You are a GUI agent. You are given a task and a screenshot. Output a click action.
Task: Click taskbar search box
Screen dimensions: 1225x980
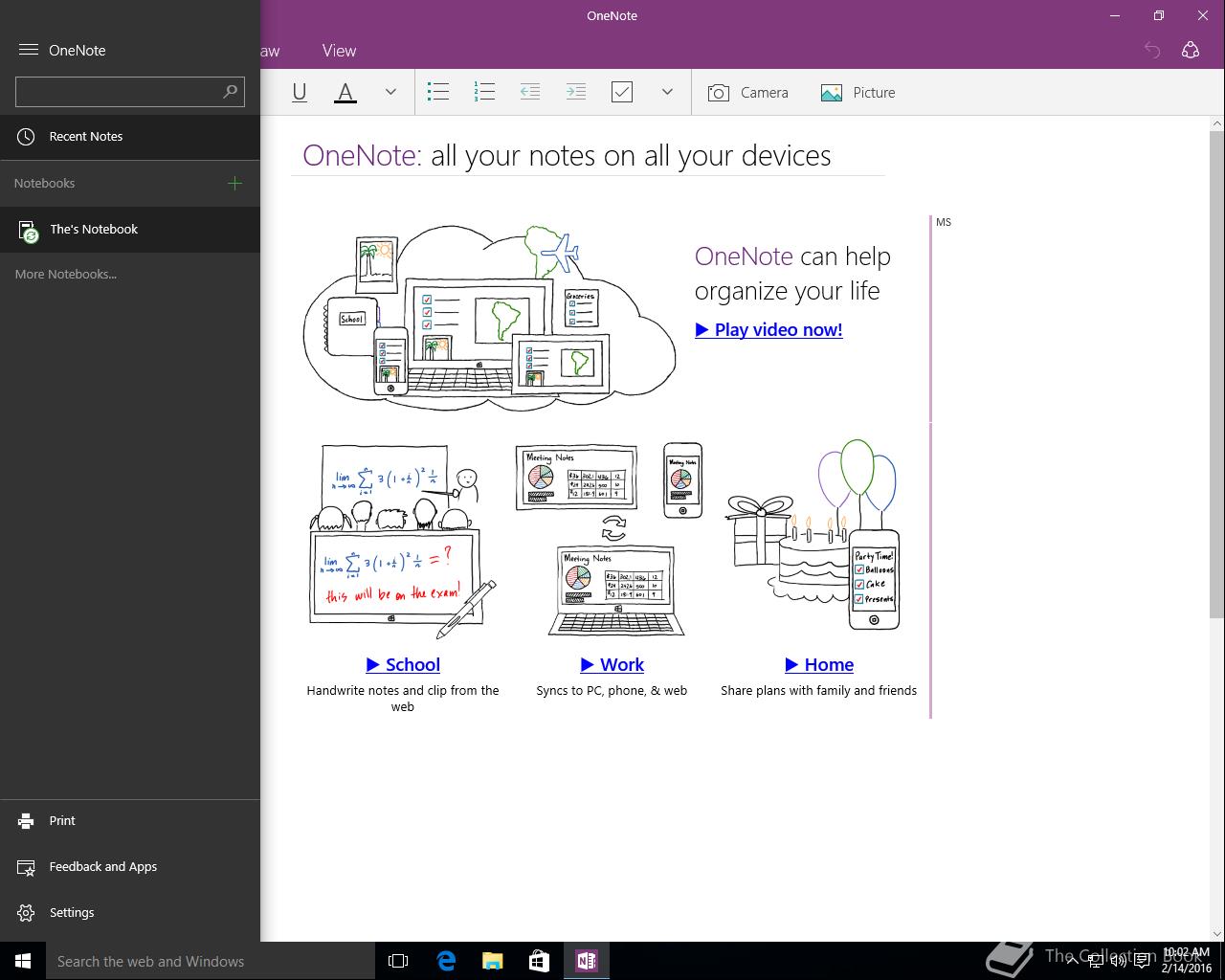(x=211, y=961)
